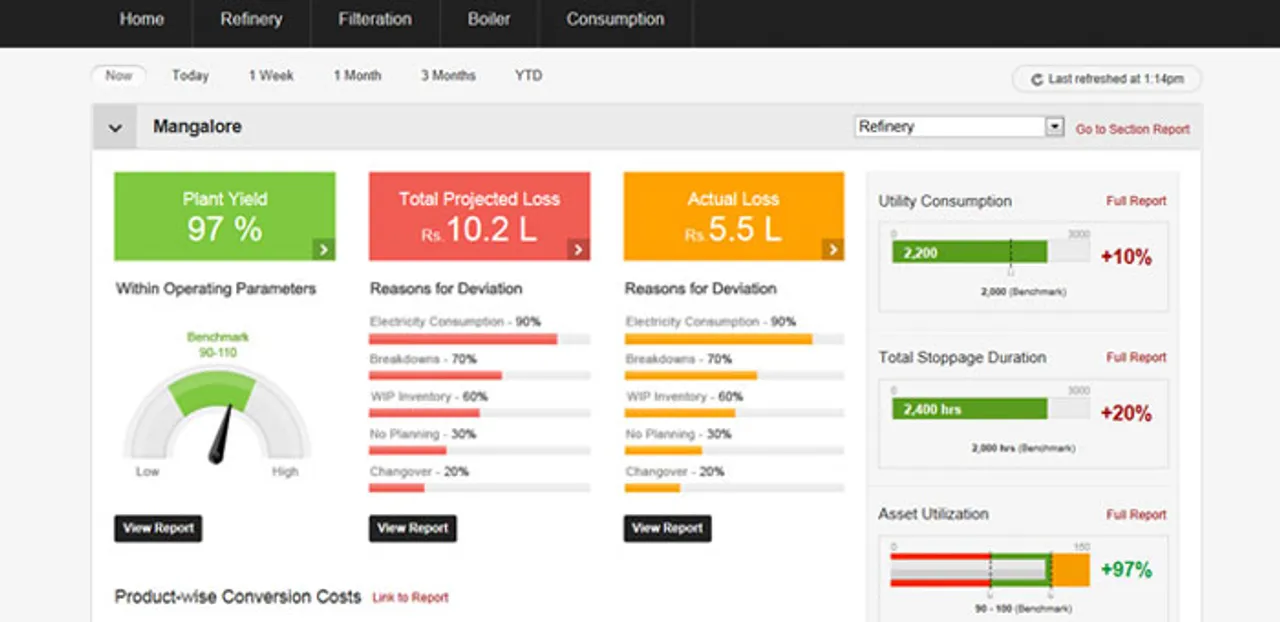Open Full Report for Total Stoppage Duration
Viewport: 1280px width, 622px height.
point(1136,357)
